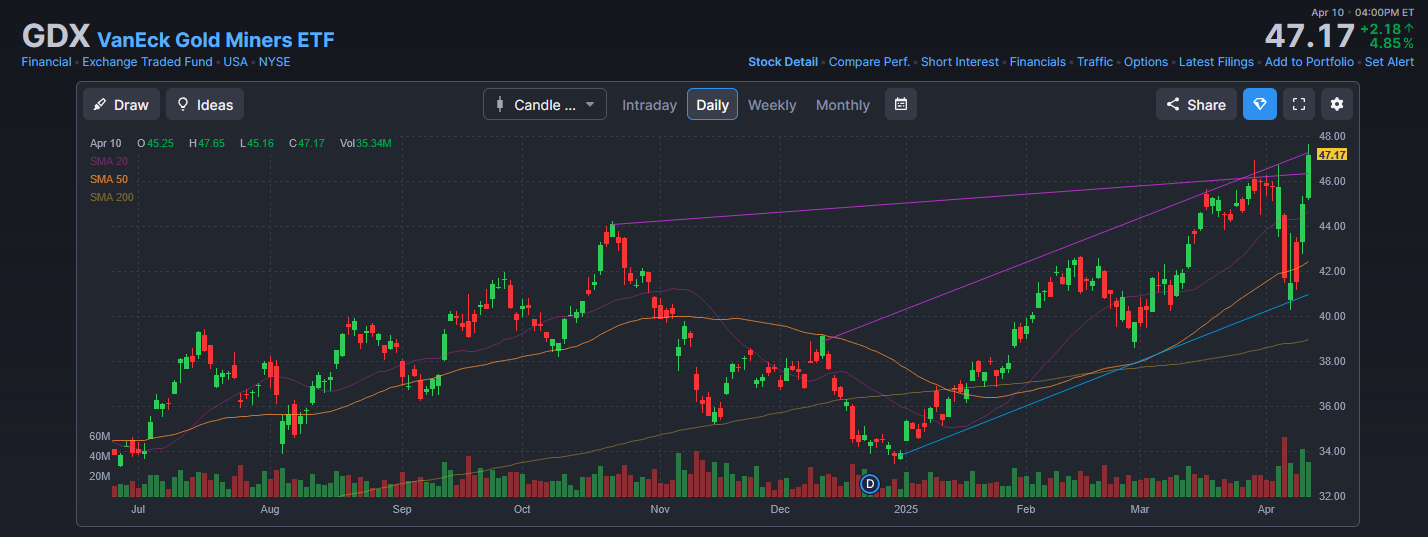Enter fullscreen chart mode
Screen dimensions: 1428x537
tap(1298, 105)
